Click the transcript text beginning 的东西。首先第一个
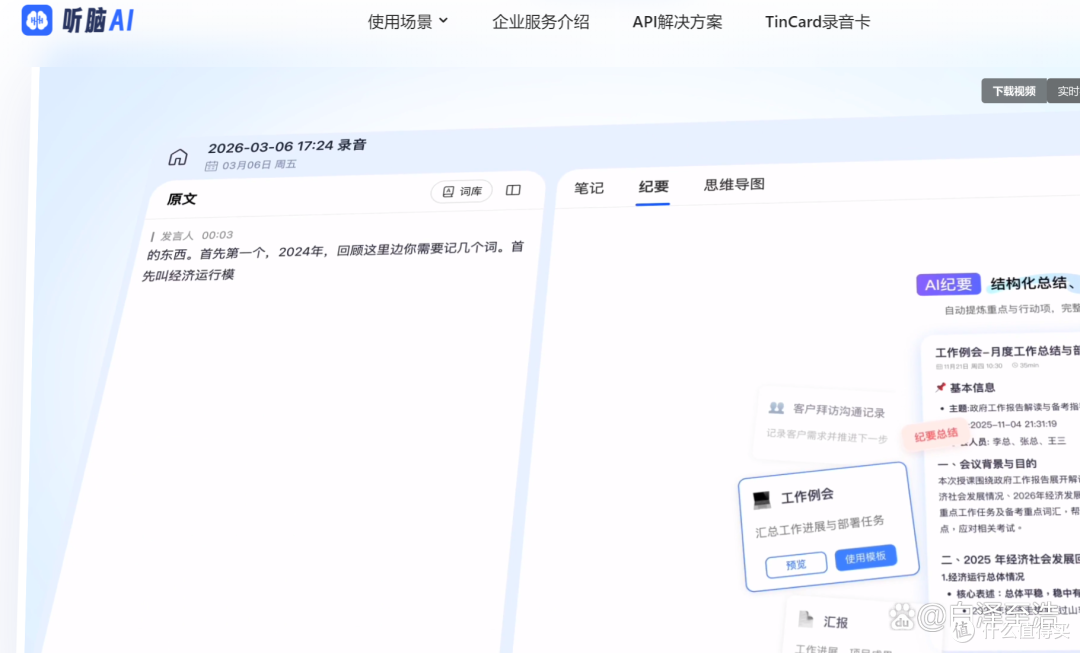 click(x=333, y=260)
